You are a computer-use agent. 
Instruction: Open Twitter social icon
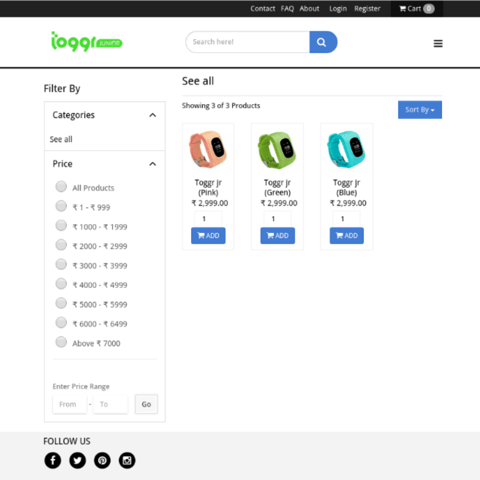point(77,460)
